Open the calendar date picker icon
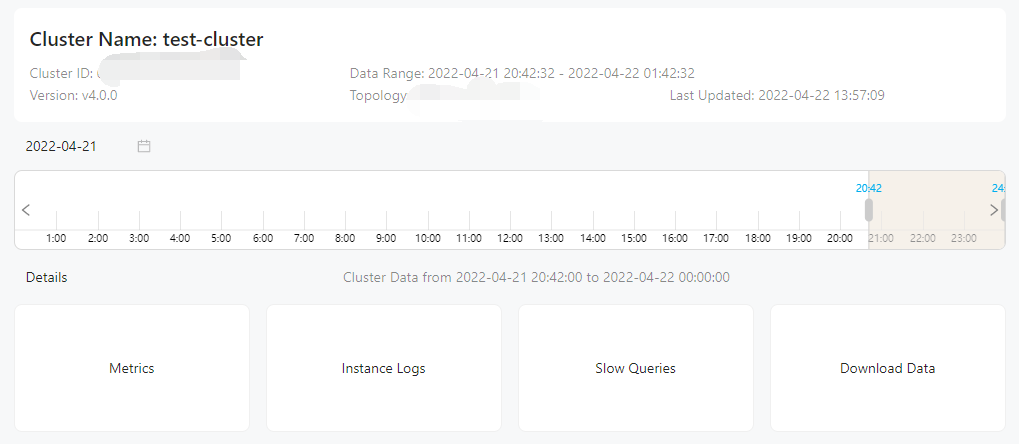Viewport: 1019px width, 444px height. tap(144, 146)
